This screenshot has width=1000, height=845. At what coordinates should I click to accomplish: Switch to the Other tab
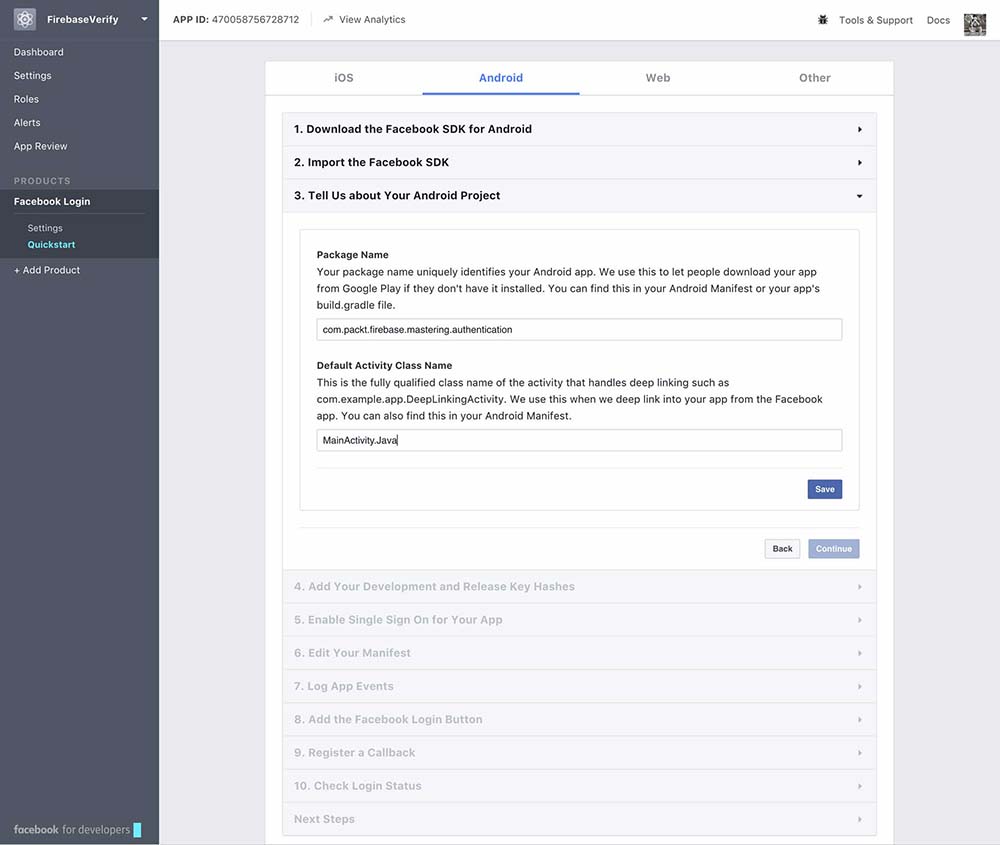coord(814,78)
